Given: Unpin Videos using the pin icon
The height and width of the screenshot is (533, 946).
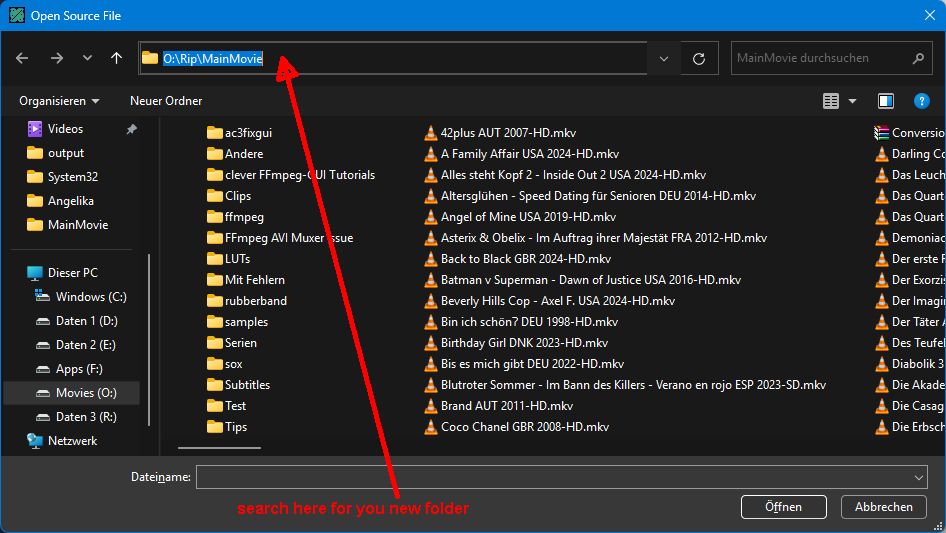Looking at the screenshot, I should click(x=132, y=129).
